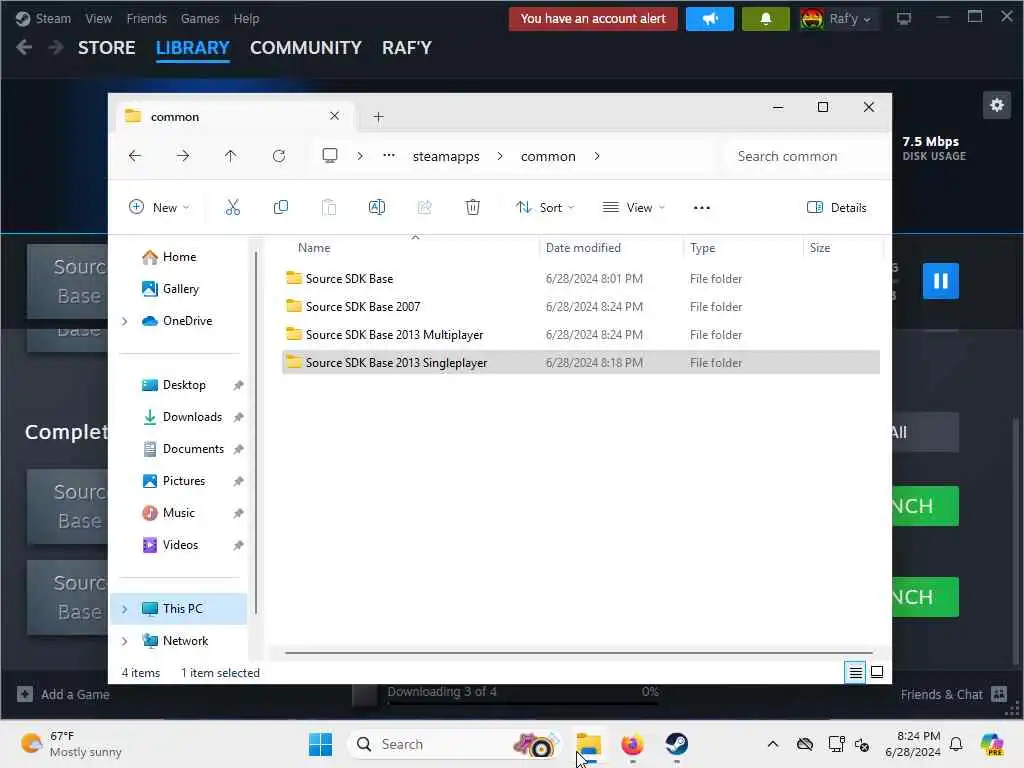The width and height of the screenshot is (1024, 768).
Task: Open the Windows notification bell in the tray
Action: point(956,744)
